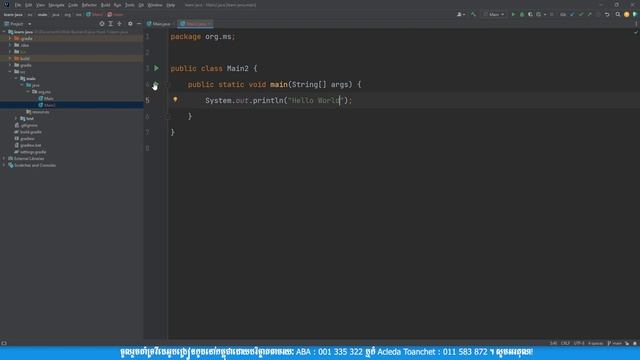Open Project panel gear options
The height and width of the screenshot is (360, 640).
coord(130,24)
